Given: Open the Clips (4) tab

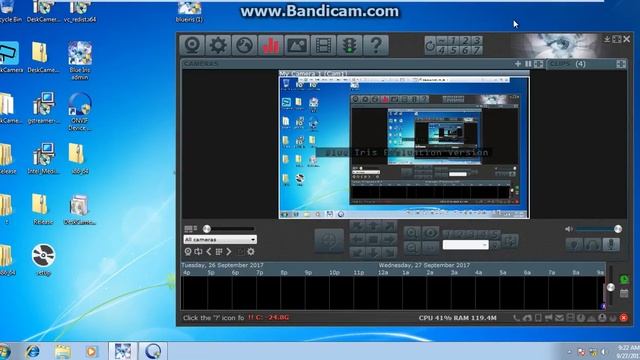Looking at the screenshot, I should point(567,64).
